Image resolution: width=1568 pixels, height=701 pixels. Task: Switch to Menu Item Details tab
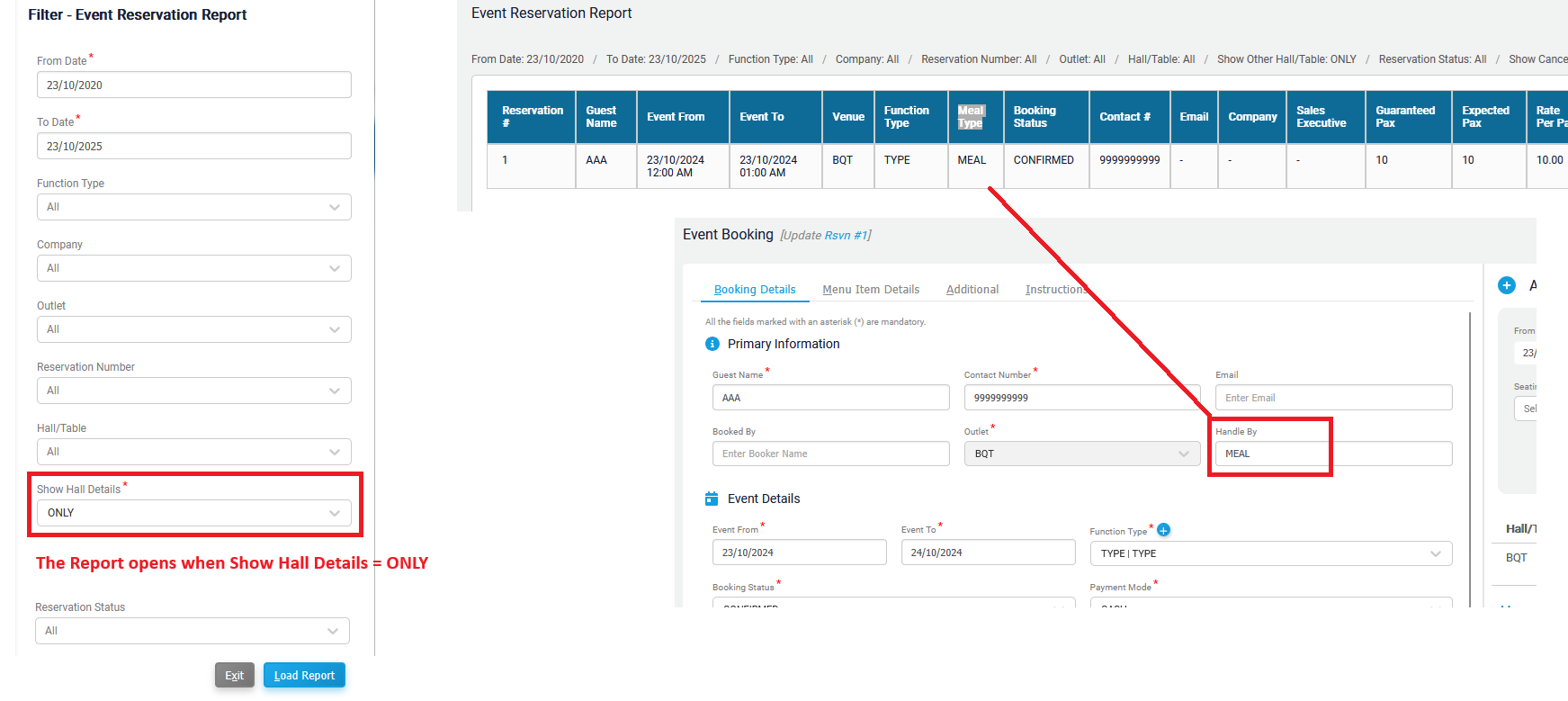[870, 290]
